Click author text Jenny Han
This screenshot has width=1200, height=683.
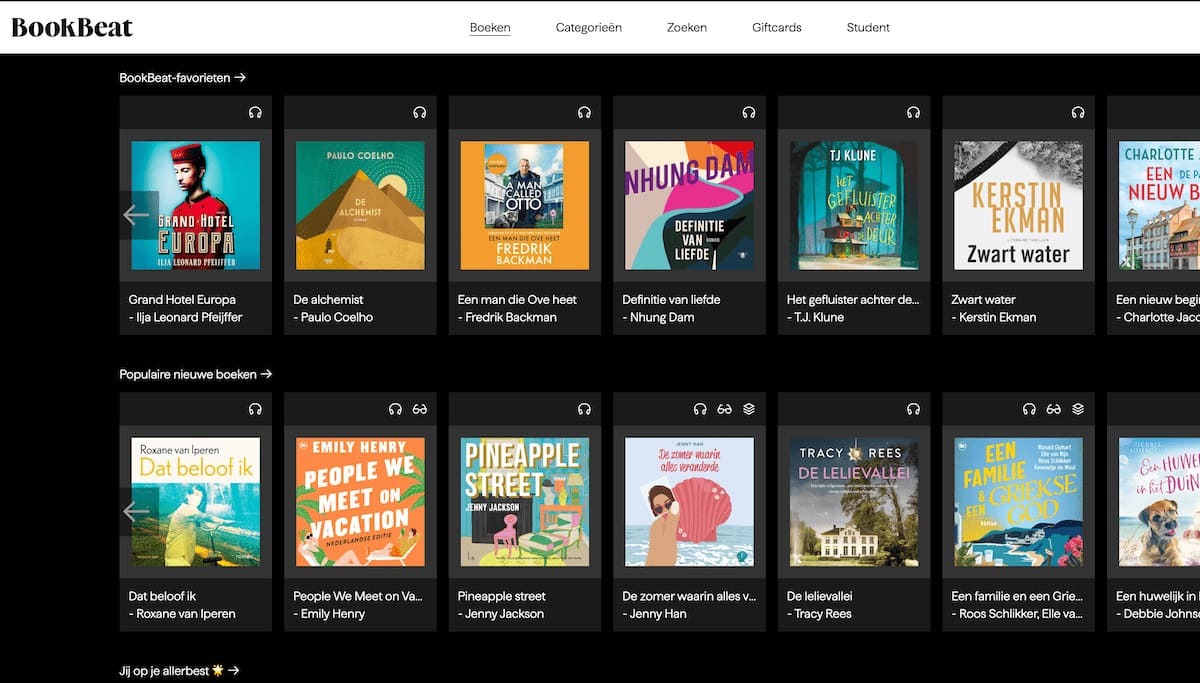point(658,614)
